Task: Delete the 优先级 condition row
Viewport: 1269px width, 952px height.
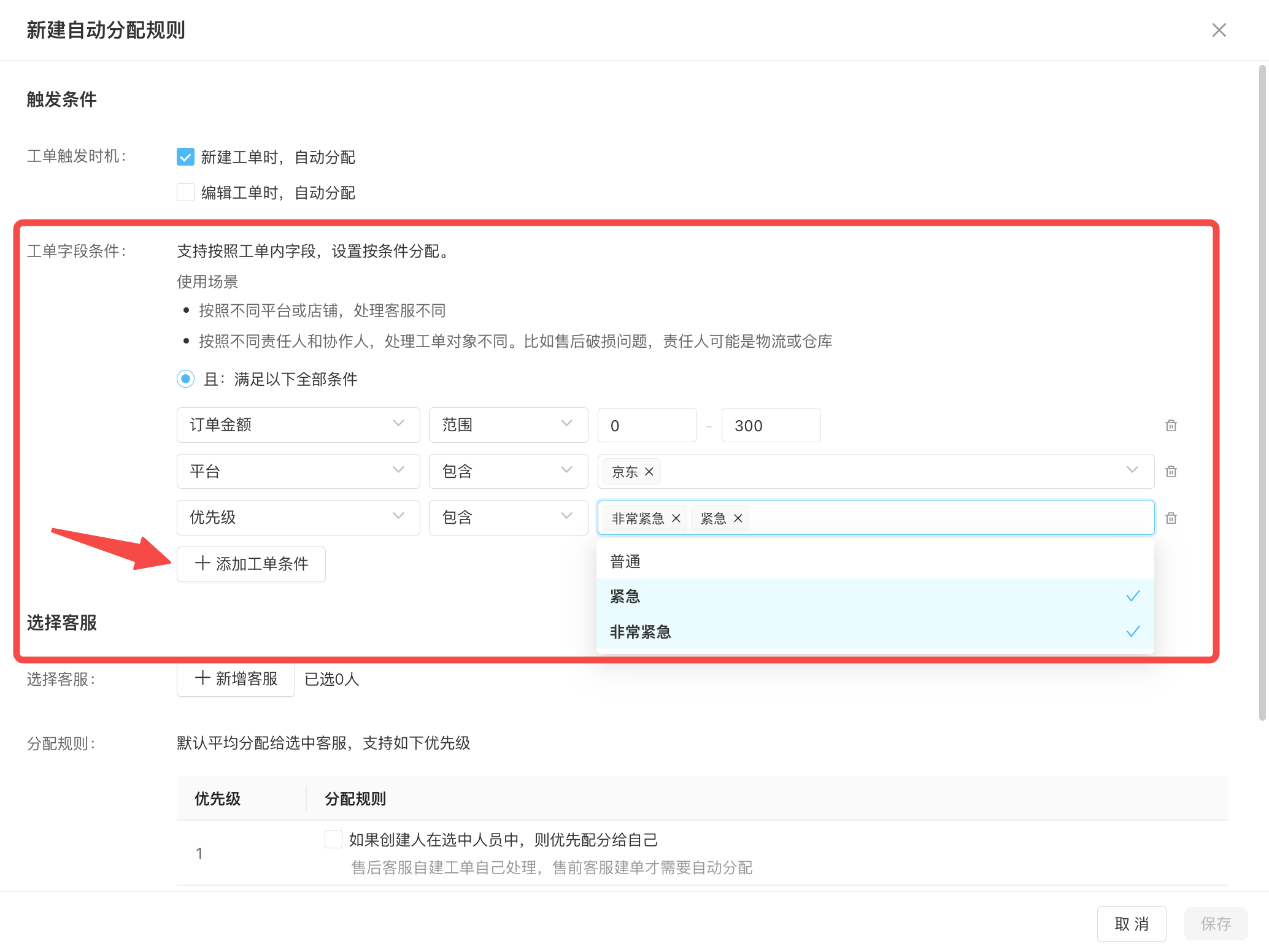Action: point(1171,518)
